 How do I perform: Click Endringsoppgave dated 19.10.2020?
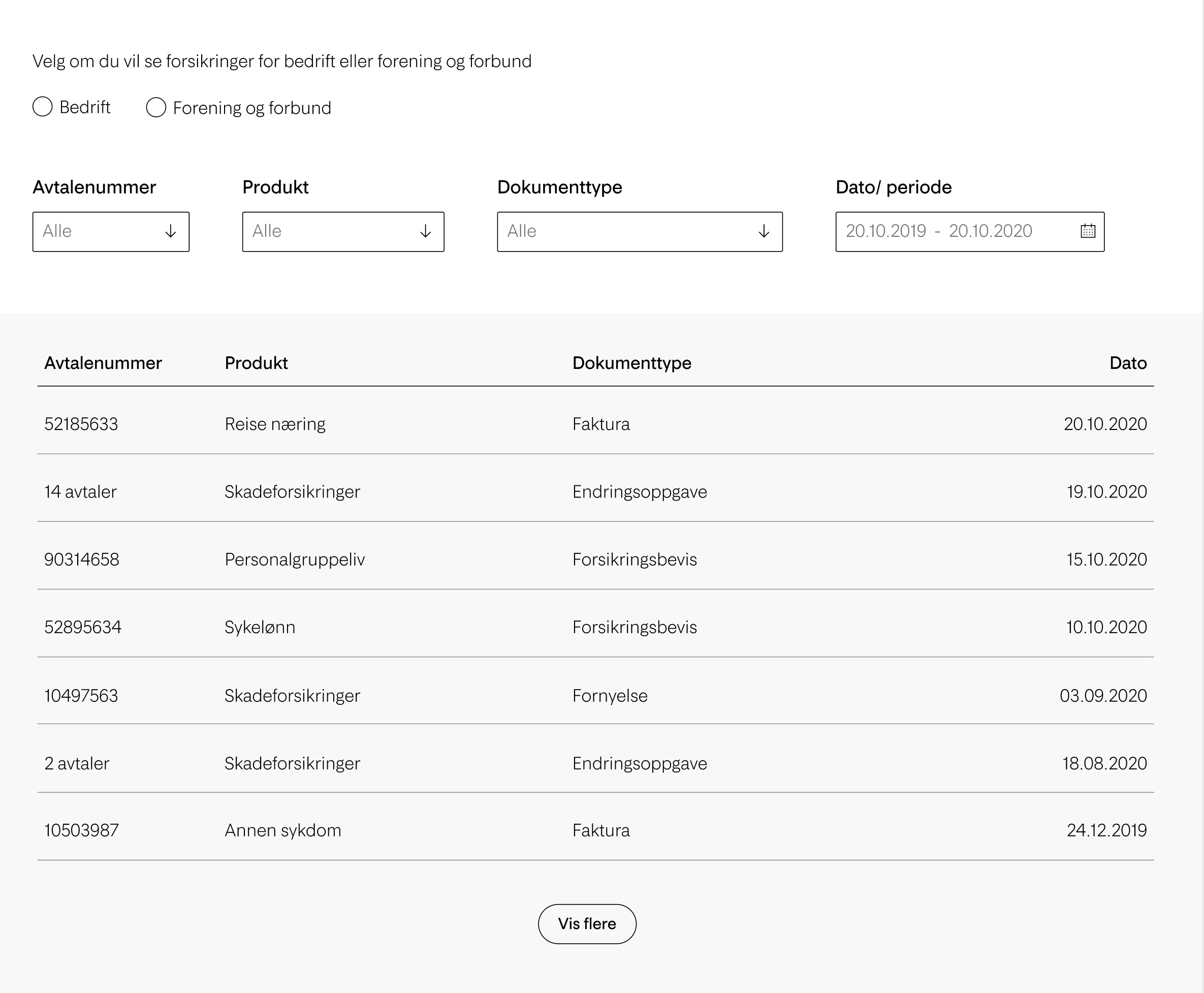[640, 492]
